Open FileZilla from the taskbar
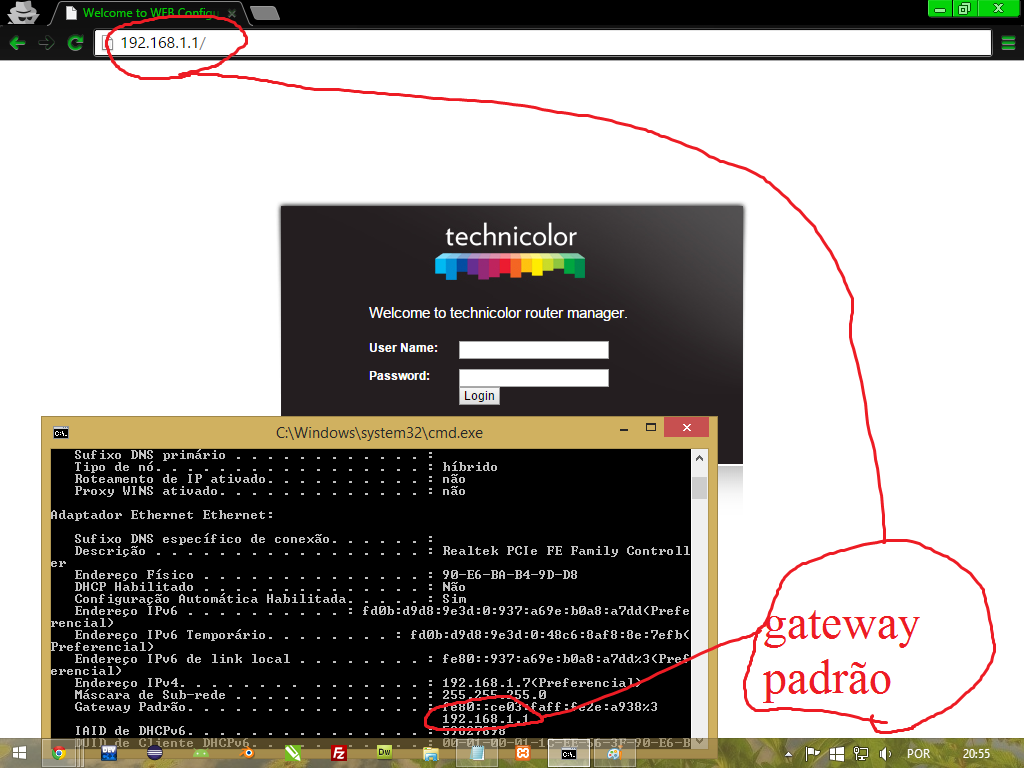Screen dimensions: 1024x768 pyautogui.click(x=338, y=753)
